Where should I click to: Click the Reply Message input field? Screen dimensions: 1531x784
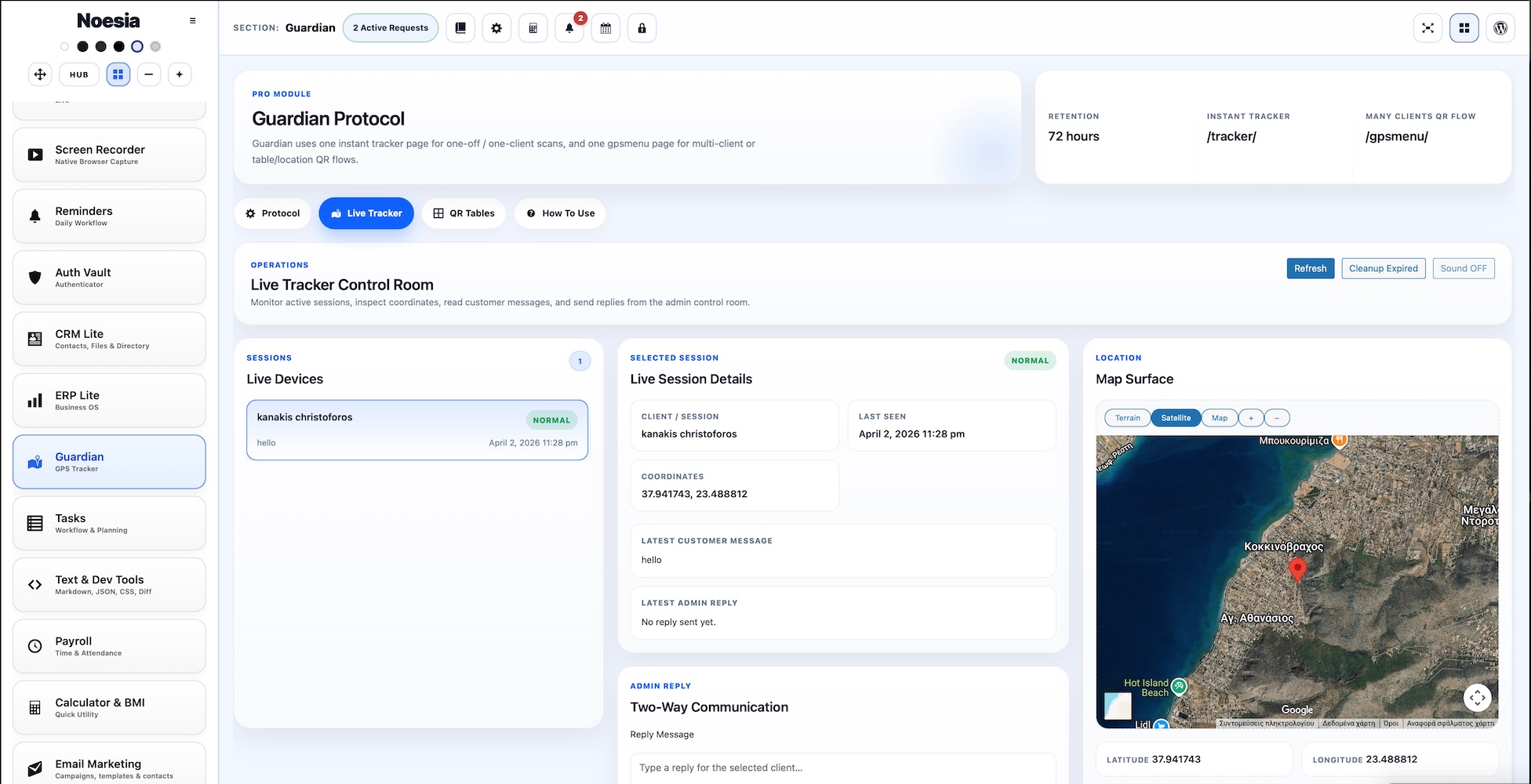click(843, 768)
